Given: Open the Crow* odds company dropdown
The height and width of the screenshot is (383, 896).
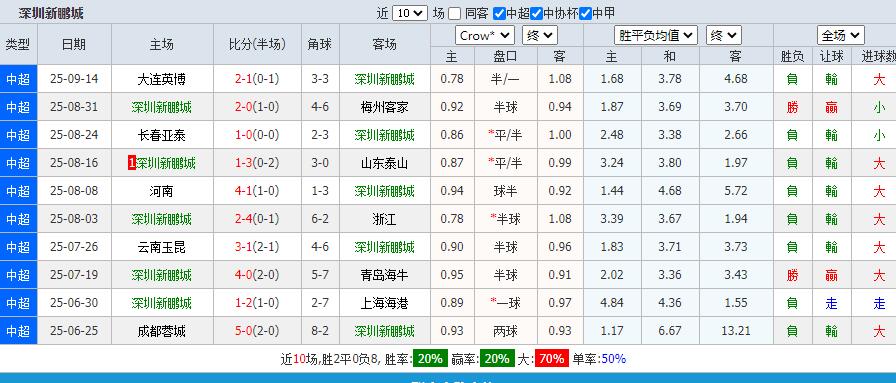Looking at the screenshot, I should (x=485, y=35).
